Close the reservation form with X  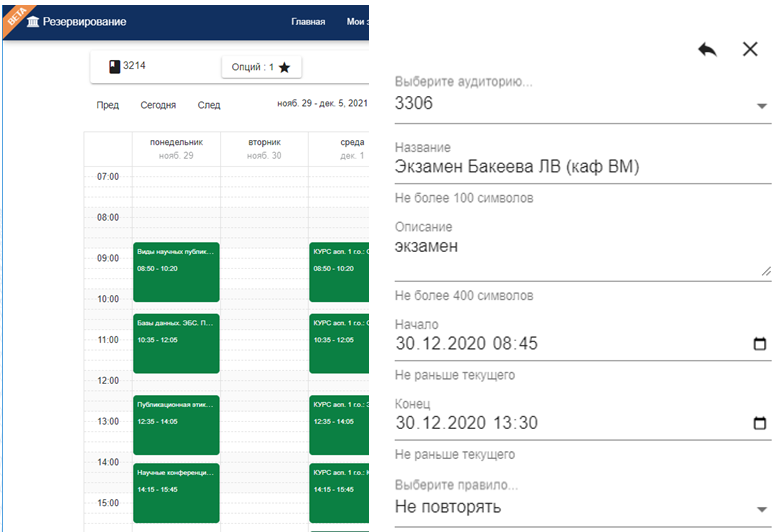click(x=750, y=50)
